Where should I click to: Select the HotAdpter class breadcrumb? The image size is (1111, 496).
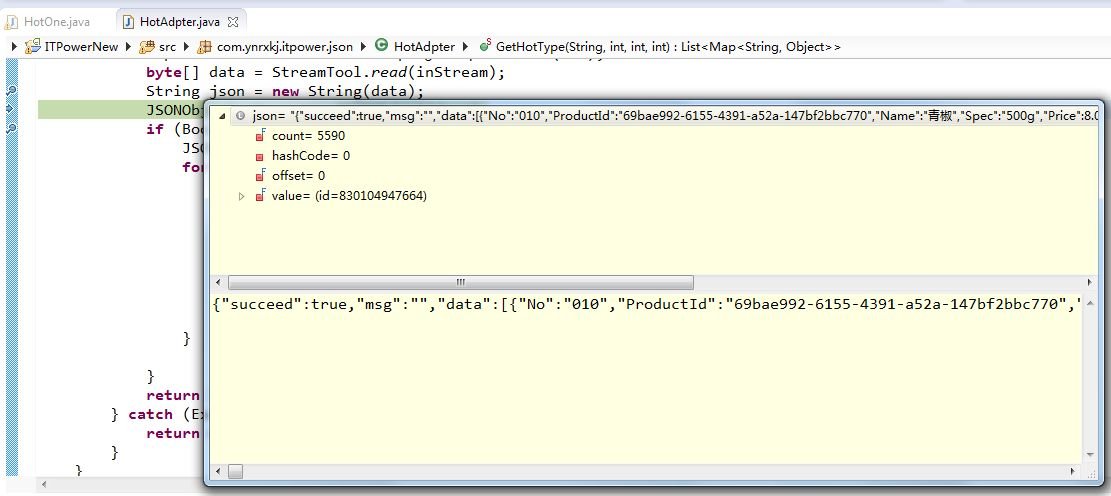click(x=424, y=47)
